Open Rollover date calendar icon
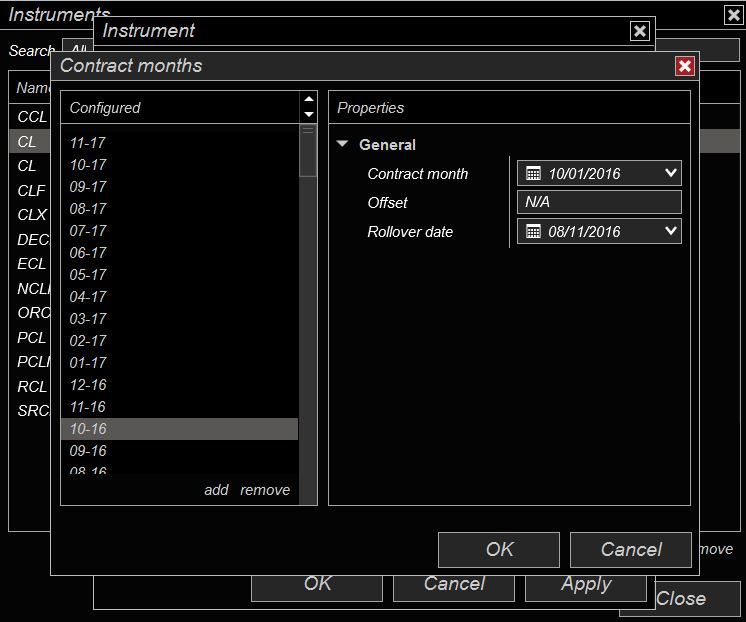This screenshot has height=622, width=746. coord(533,231)
